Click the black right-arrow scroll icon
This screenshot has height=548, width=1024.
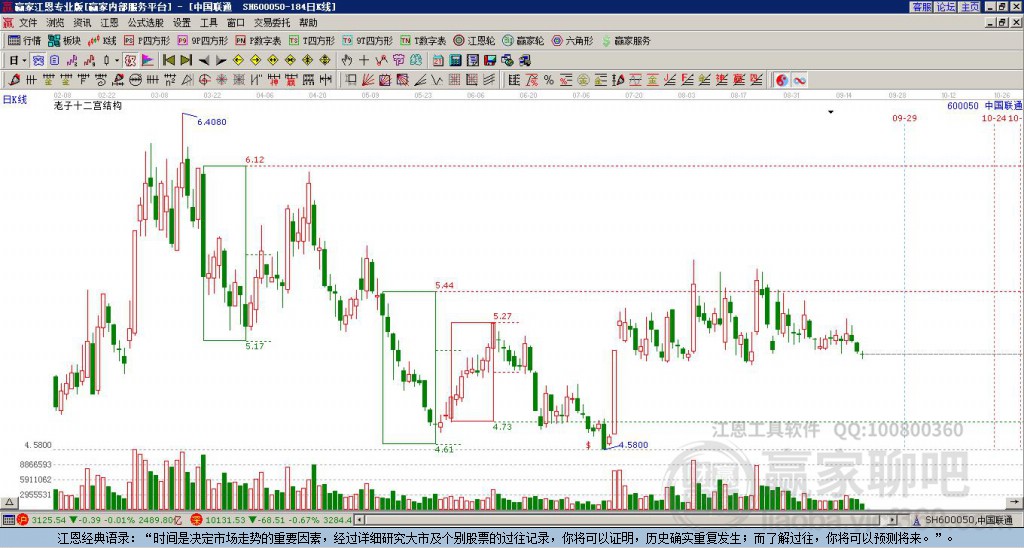coord(221,61)
